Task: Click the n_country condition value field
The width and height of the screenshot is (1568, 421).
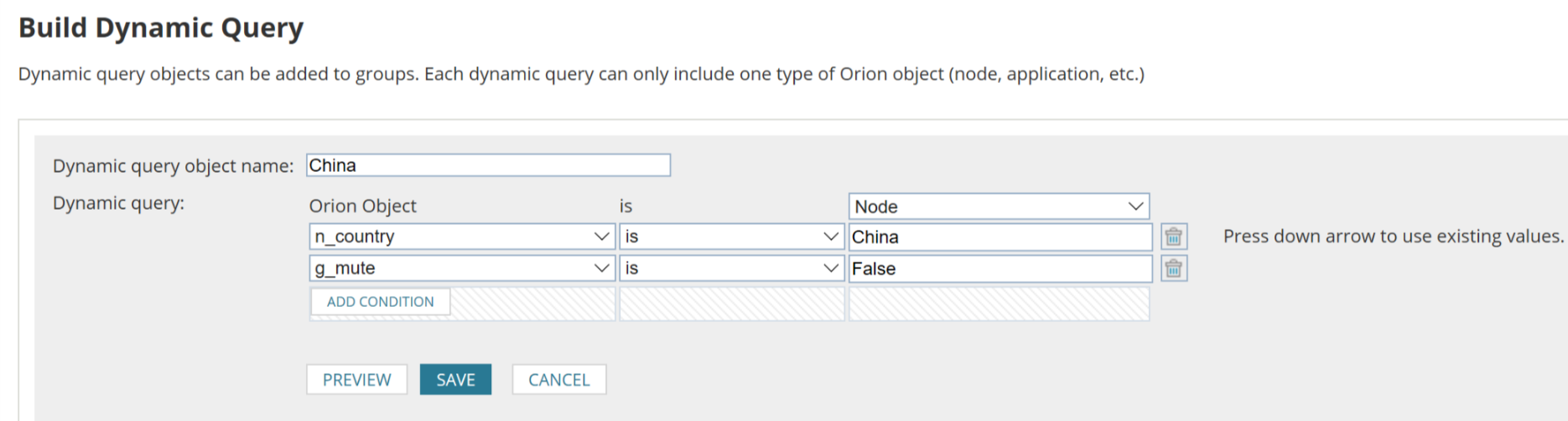Action: click(x=999, y=237)
